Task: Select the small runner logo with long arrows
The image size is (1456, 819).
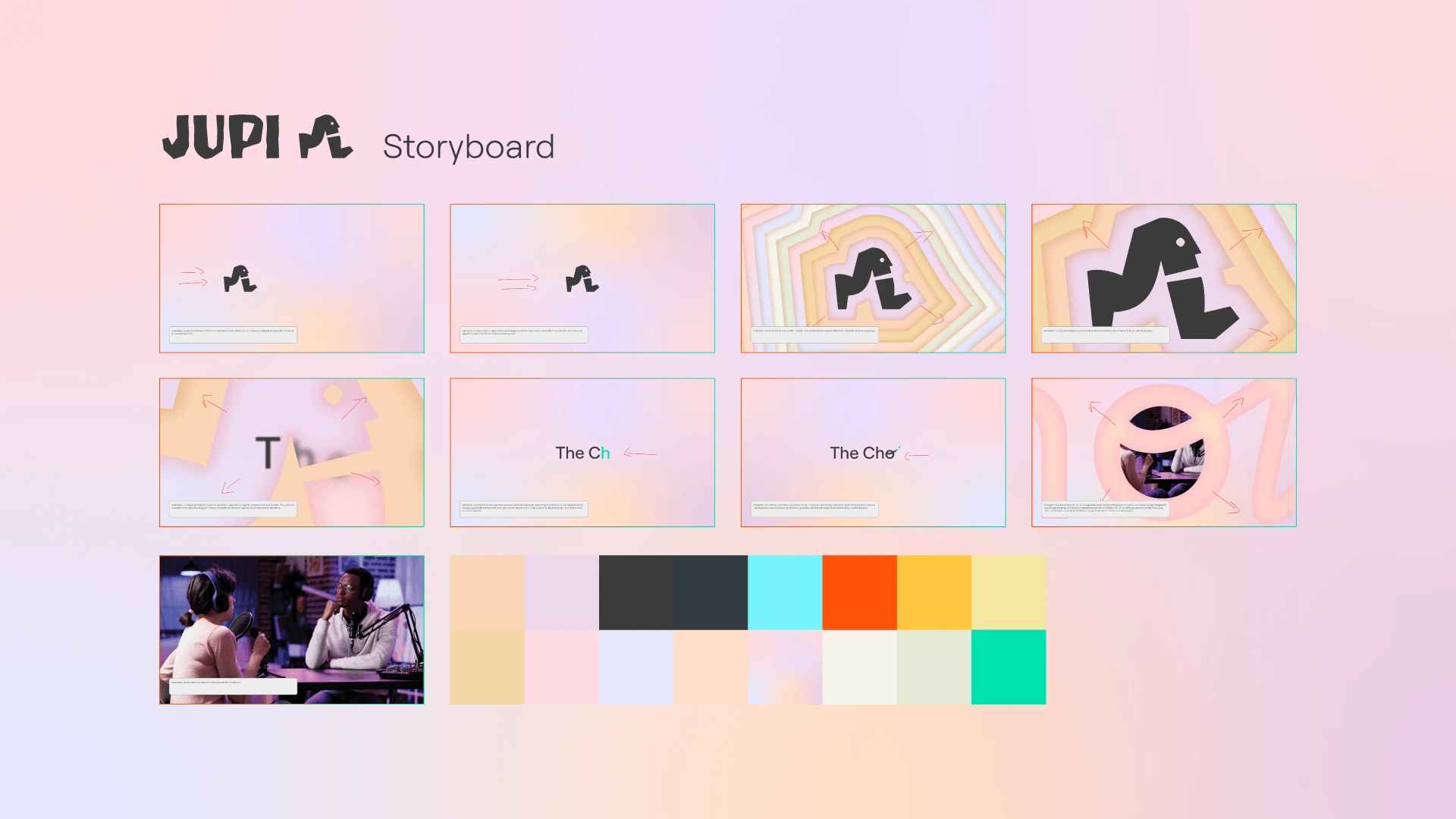Action: point(582,279)
